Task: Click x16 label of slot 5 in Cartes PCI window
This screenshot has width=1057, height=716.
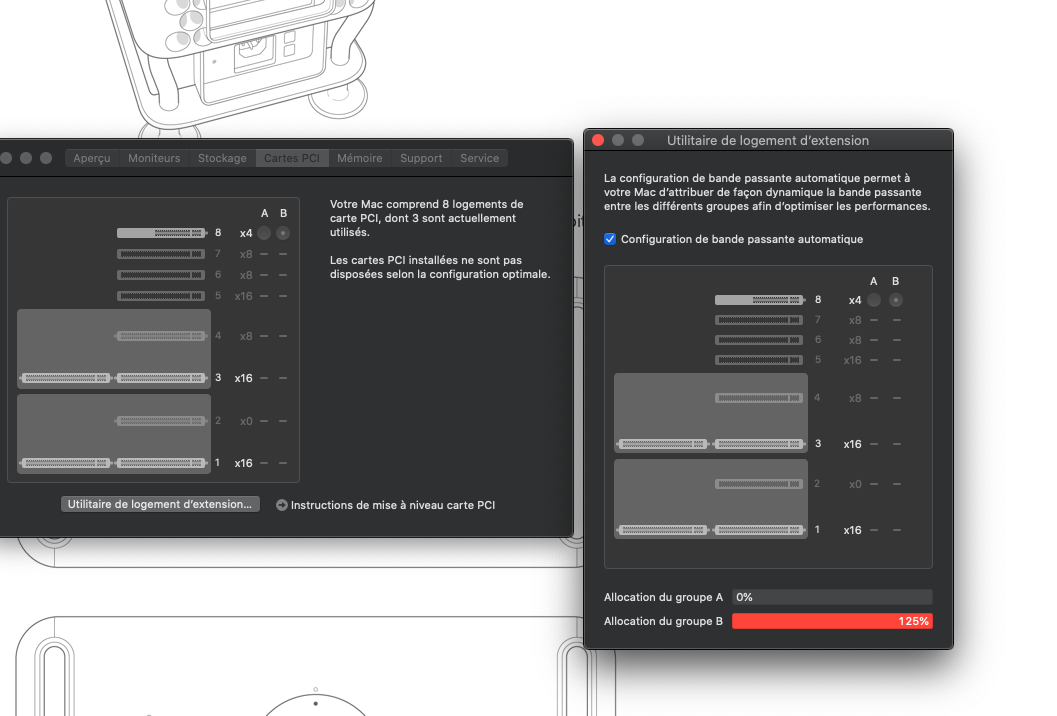Action: tap(243, 296)
